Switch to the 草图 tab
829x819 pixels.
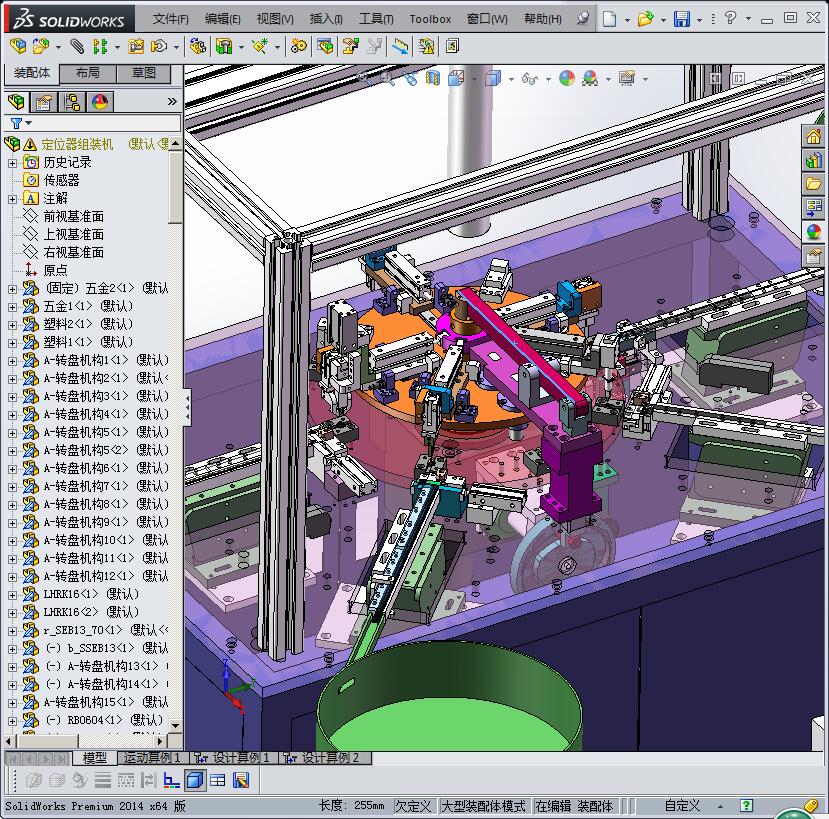pos(143,73)
